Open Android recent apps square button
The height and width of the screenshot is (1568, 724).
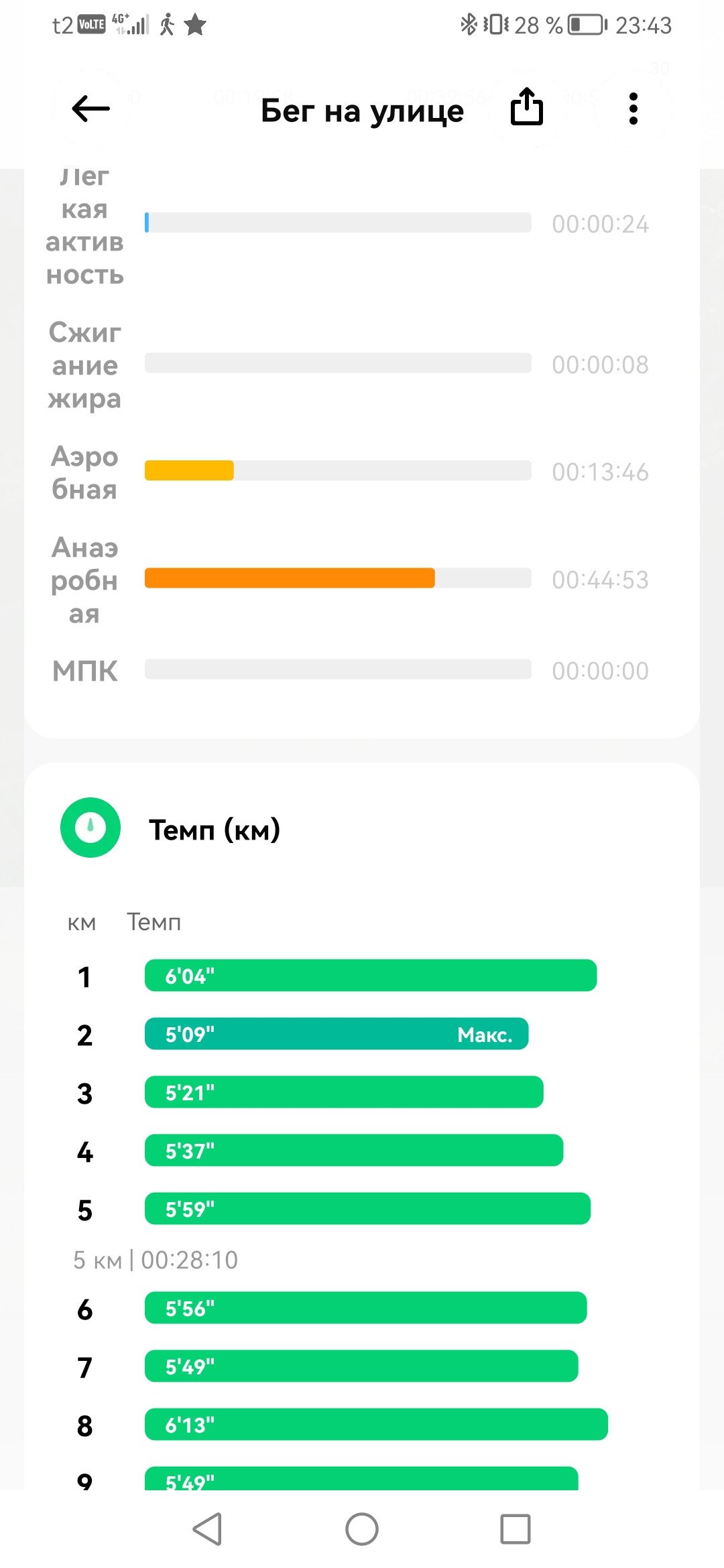point(516,1529)
